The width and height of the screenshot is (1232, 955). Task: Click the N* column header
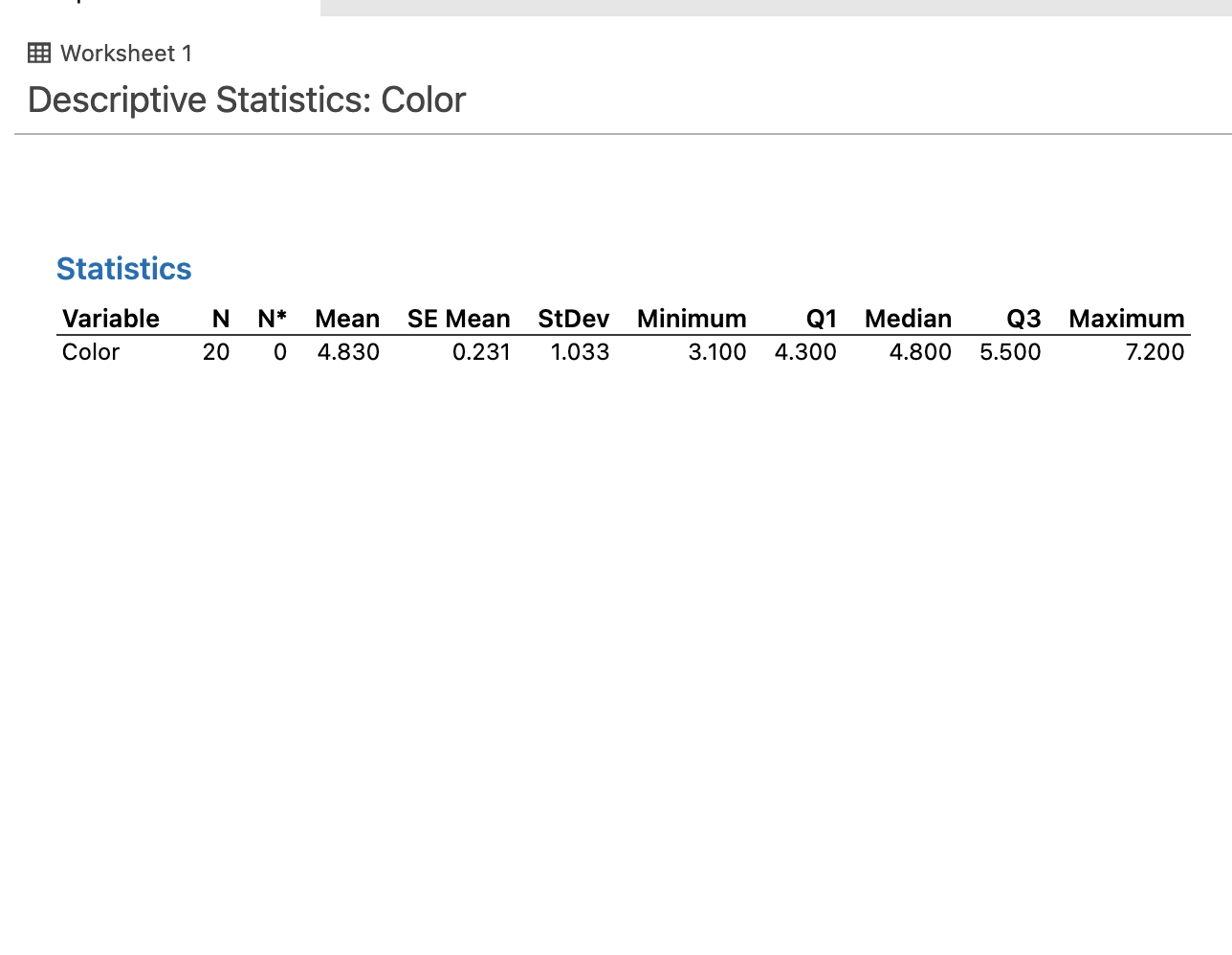coord(272,319)
